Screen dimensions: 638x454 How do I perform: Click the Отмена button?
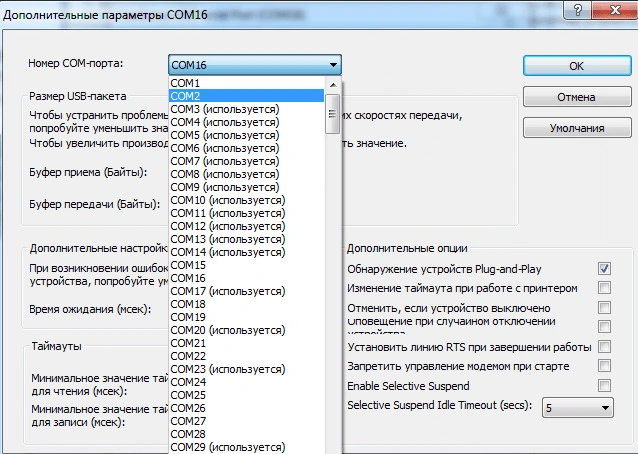(577, 97)
